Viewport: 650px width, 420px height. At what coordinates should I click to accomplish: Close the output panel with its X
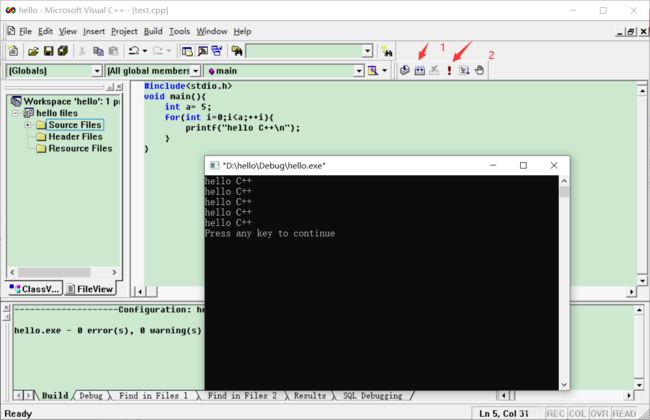6,308
